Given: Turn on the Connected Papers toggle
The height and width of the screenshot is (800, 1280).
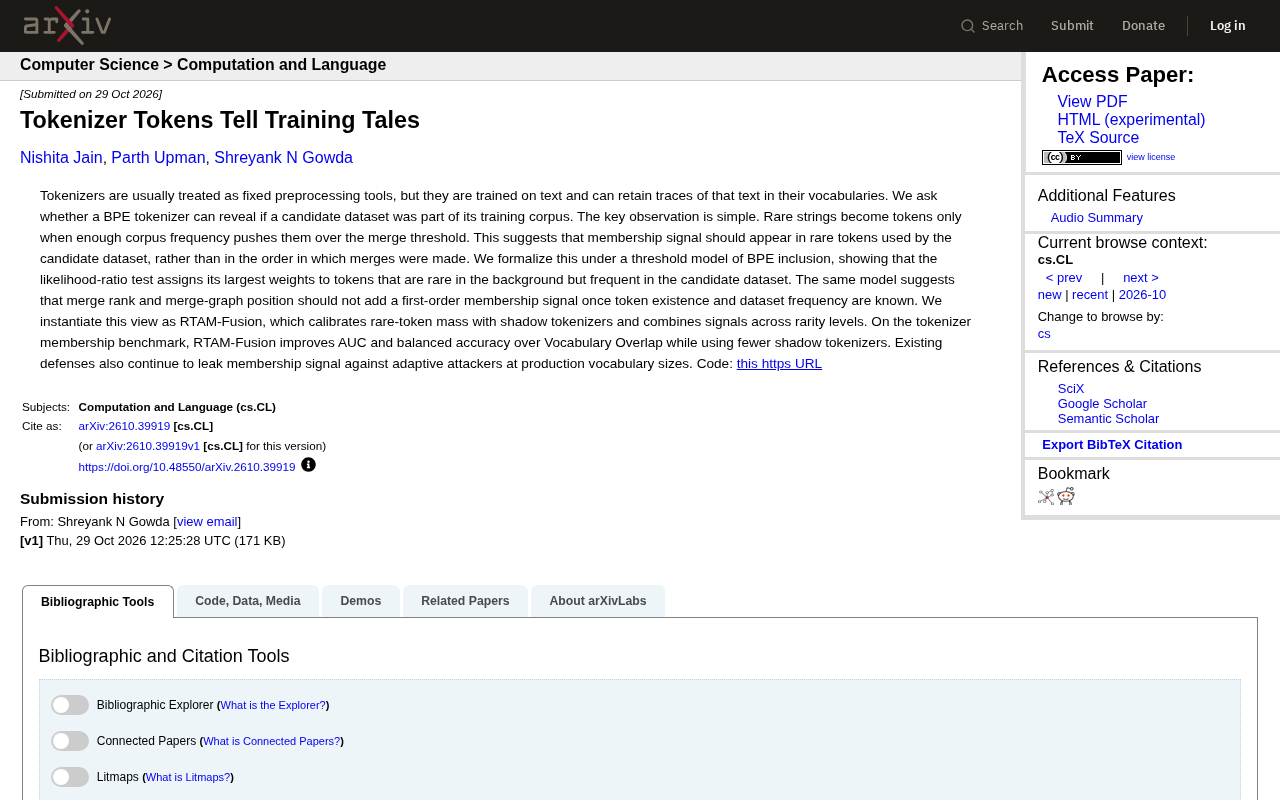Looking at the screenshot, I should coord(70,741).
